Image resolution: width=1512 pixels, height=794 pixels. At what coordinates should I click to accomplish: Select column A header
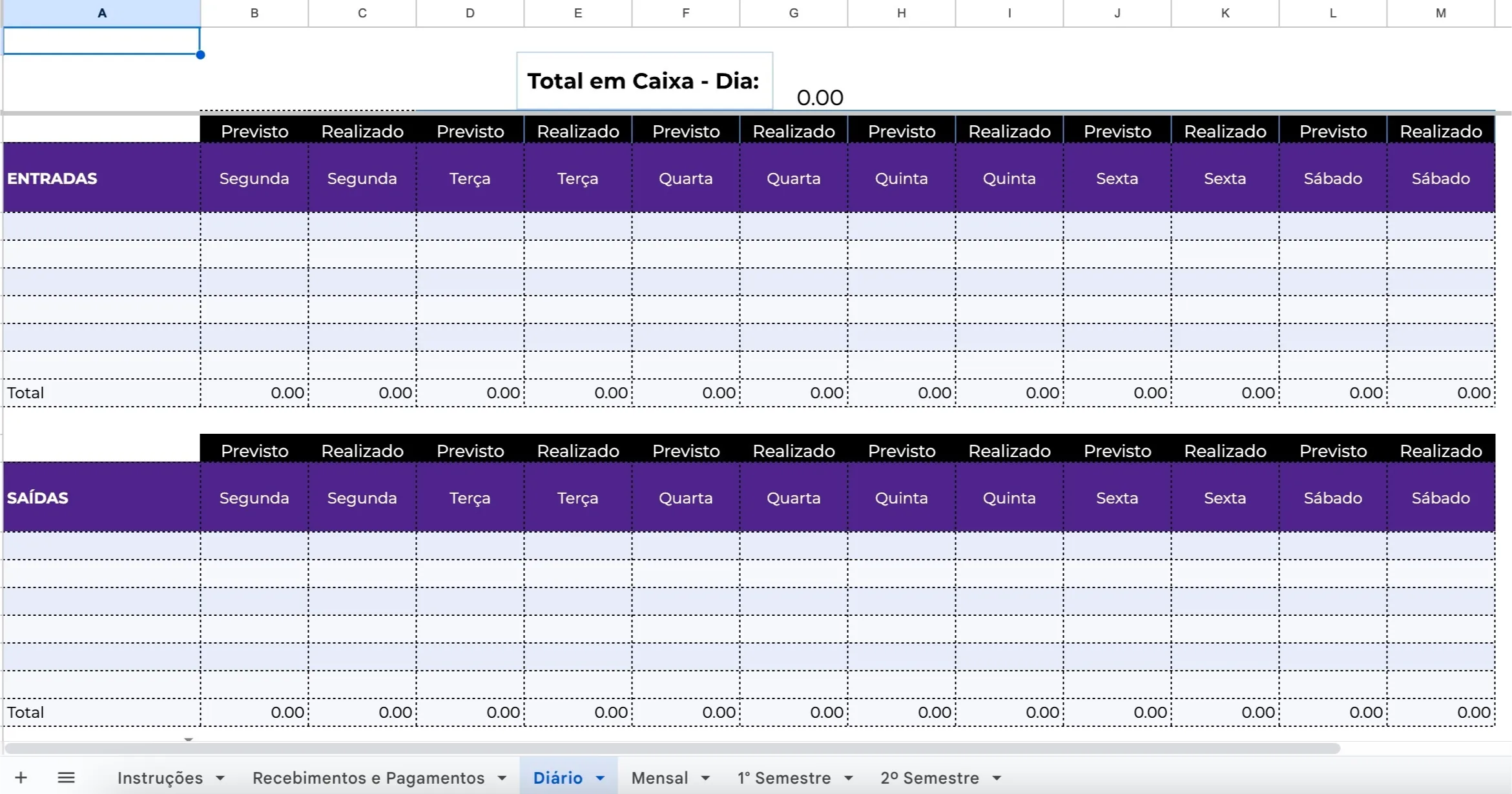(x=102, y=13)
